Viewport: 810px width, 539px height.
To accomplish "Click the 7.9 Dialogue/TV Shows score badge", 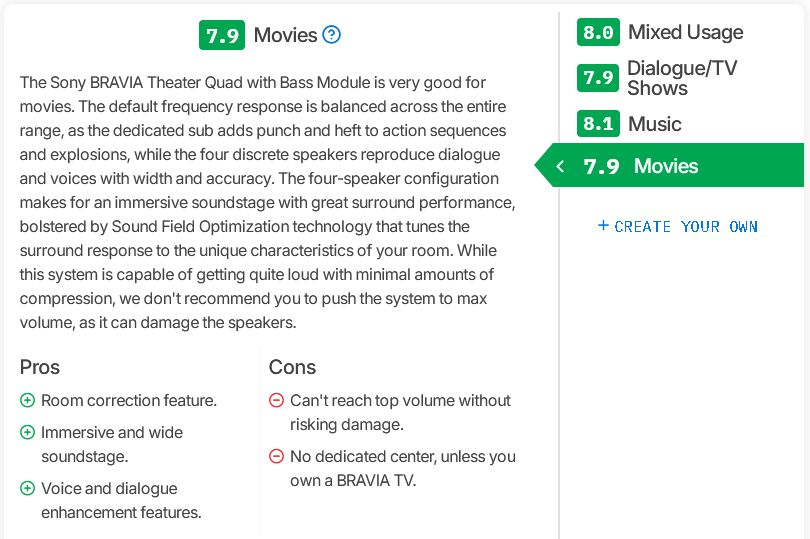I will (x=598, y=78).
